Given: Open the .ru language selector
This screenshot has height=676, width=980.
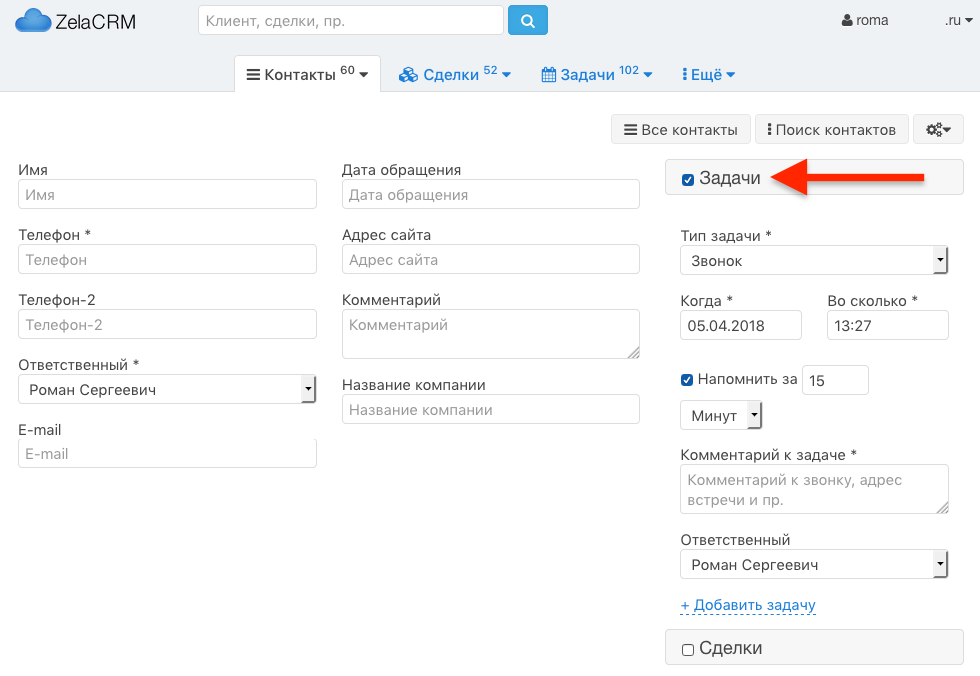Looking at the screenshot, I should (x=958, y=21).
